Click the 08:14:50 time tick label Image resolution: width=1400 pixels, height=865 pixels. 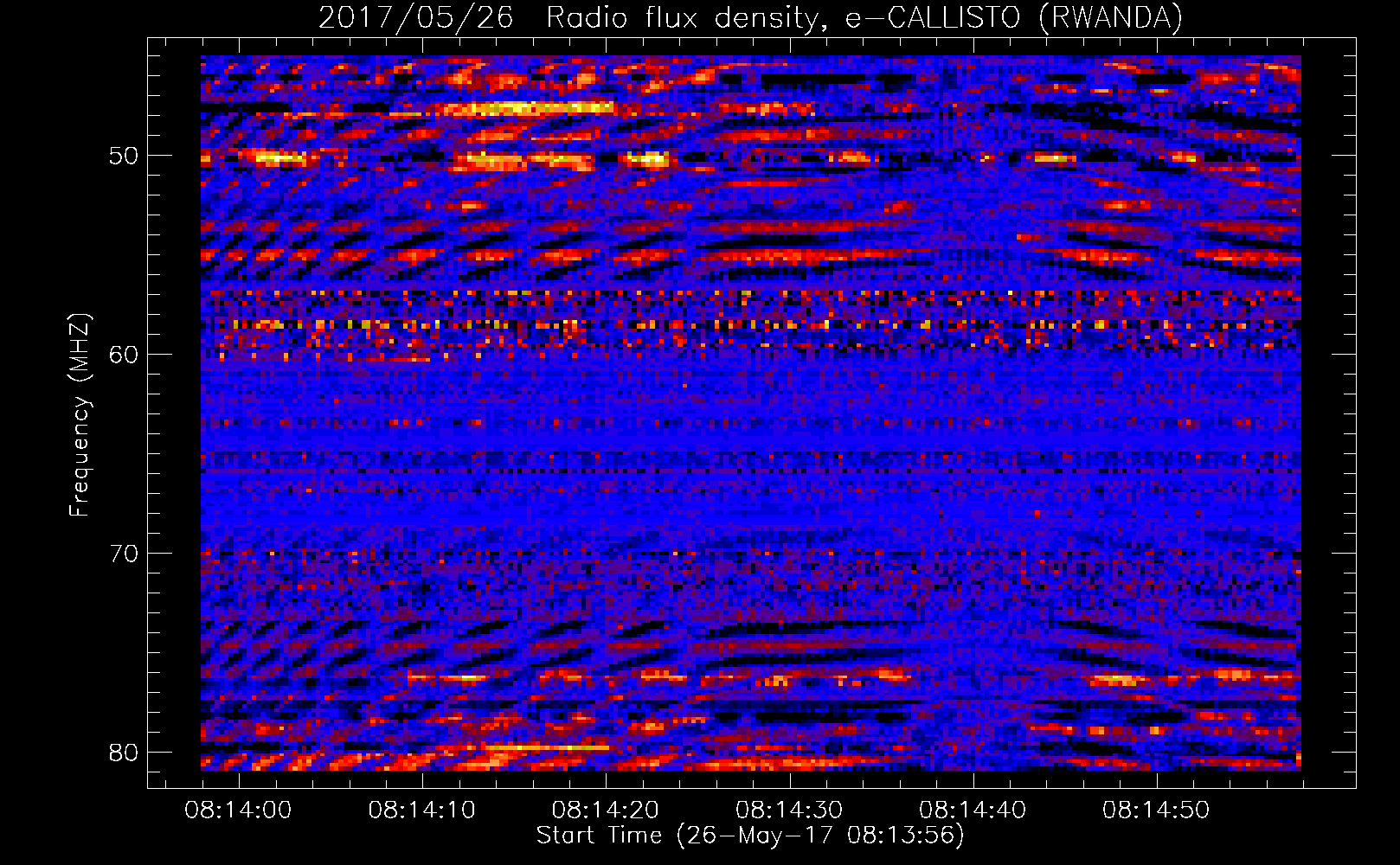point(1155,811)
